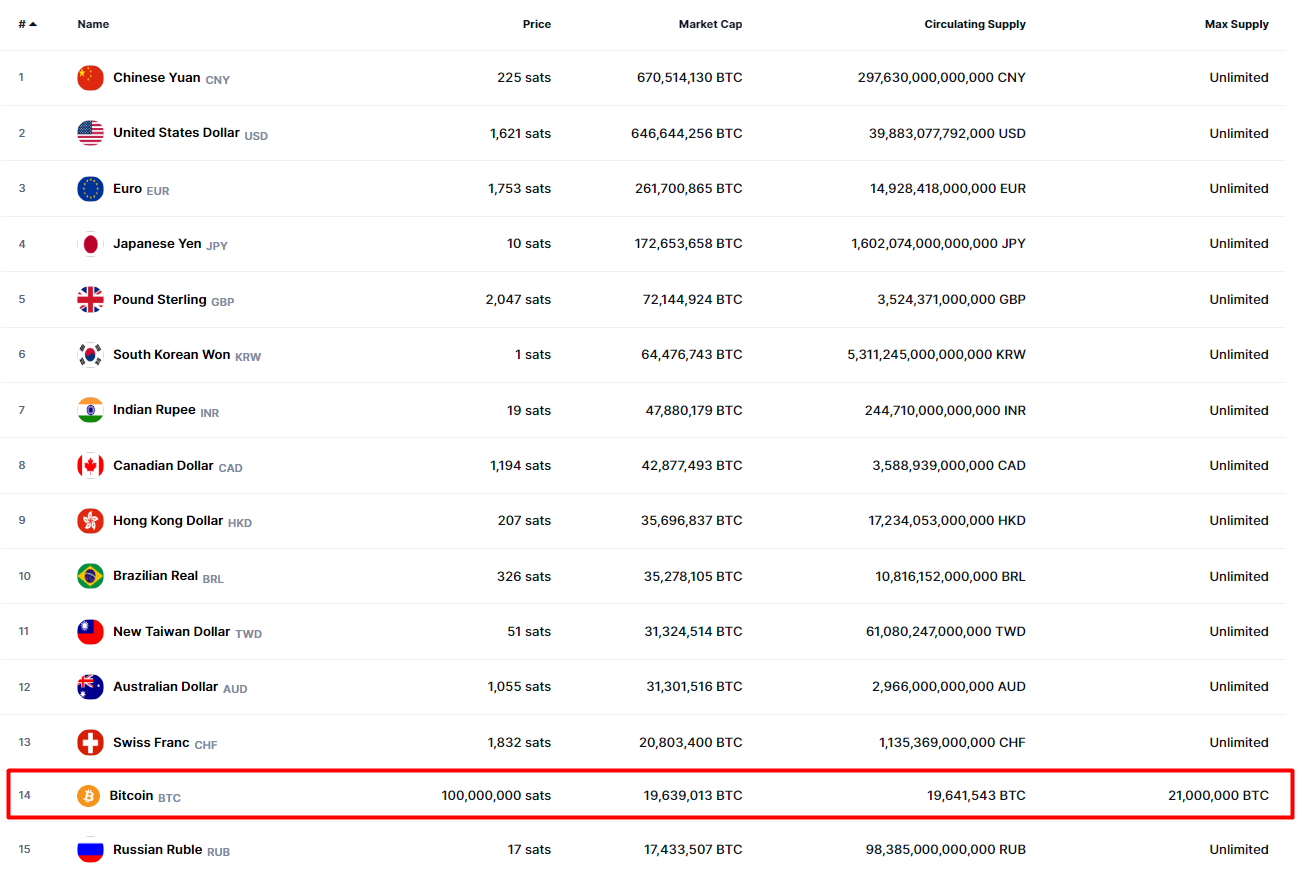Click circulating supply 98,385,000,000,000 RUB

pyautogui.click(x=946, y=849)
